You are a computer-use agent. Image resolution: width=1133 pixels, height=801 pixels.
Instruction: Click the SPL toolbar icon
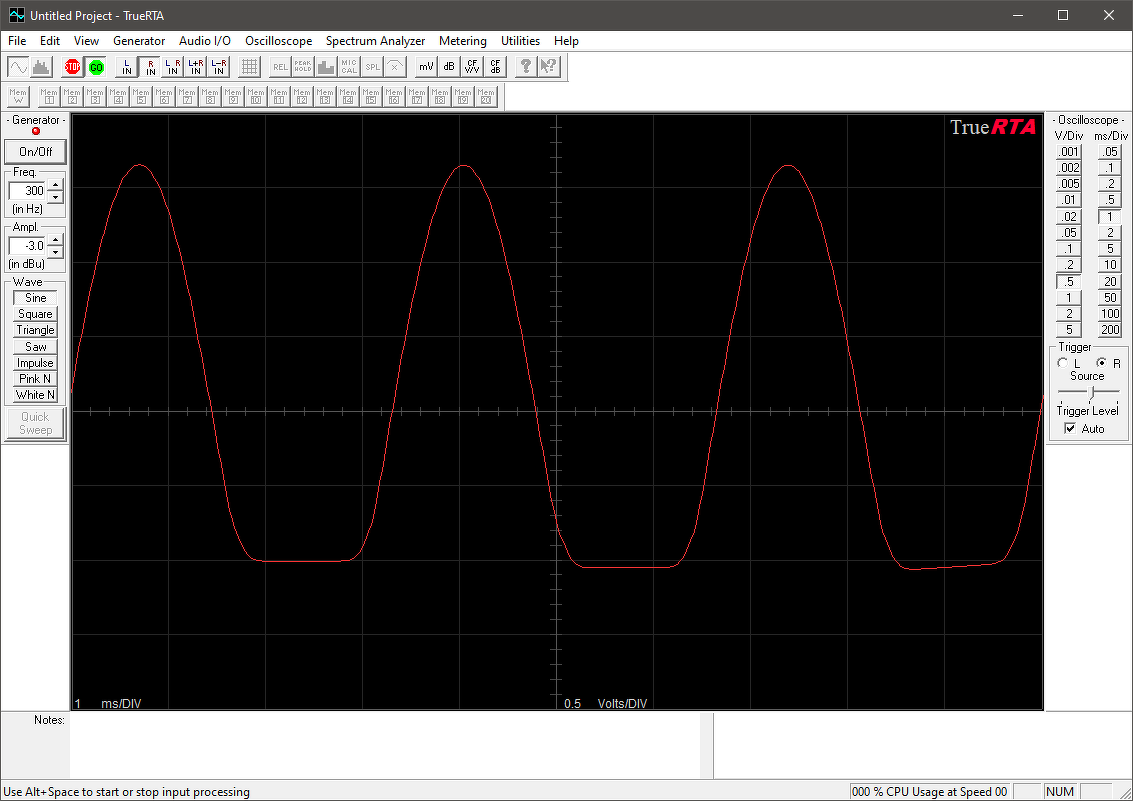tap(372, 67)
